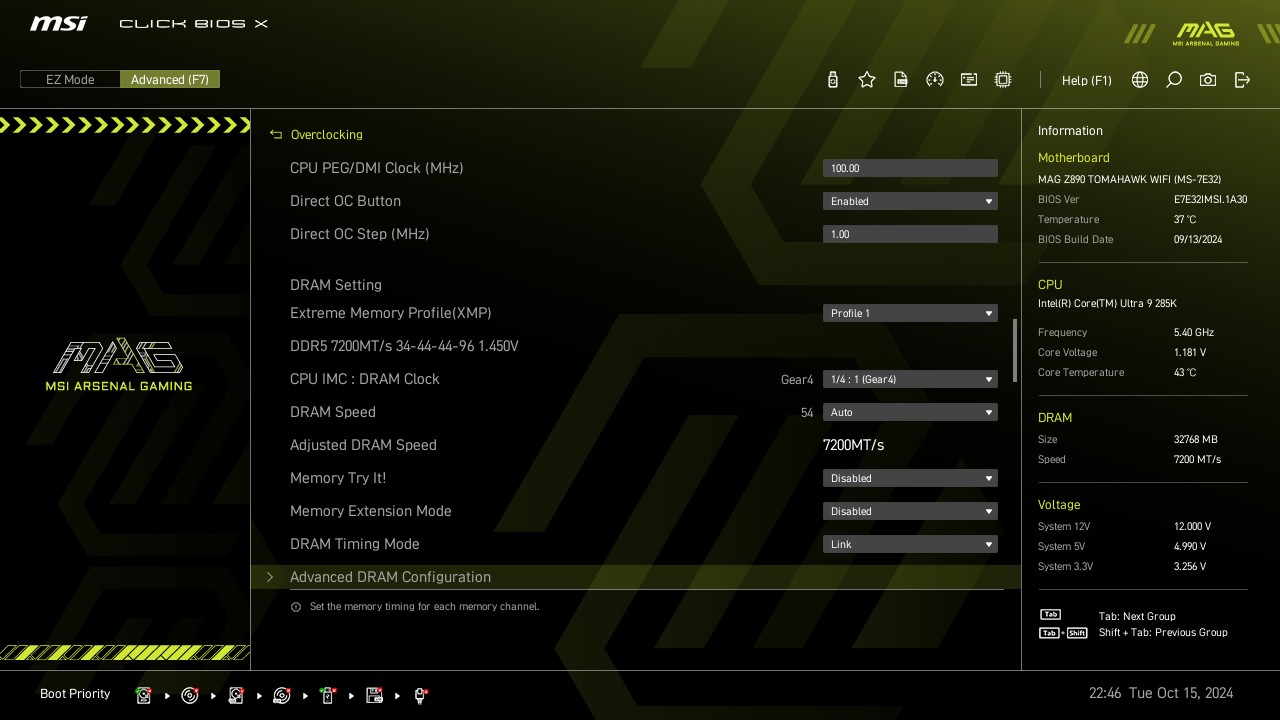This screenshot has width=1280, height=720.
Task: Expand Advanced DRAM Configuration submenu
Action: [390, 577]
